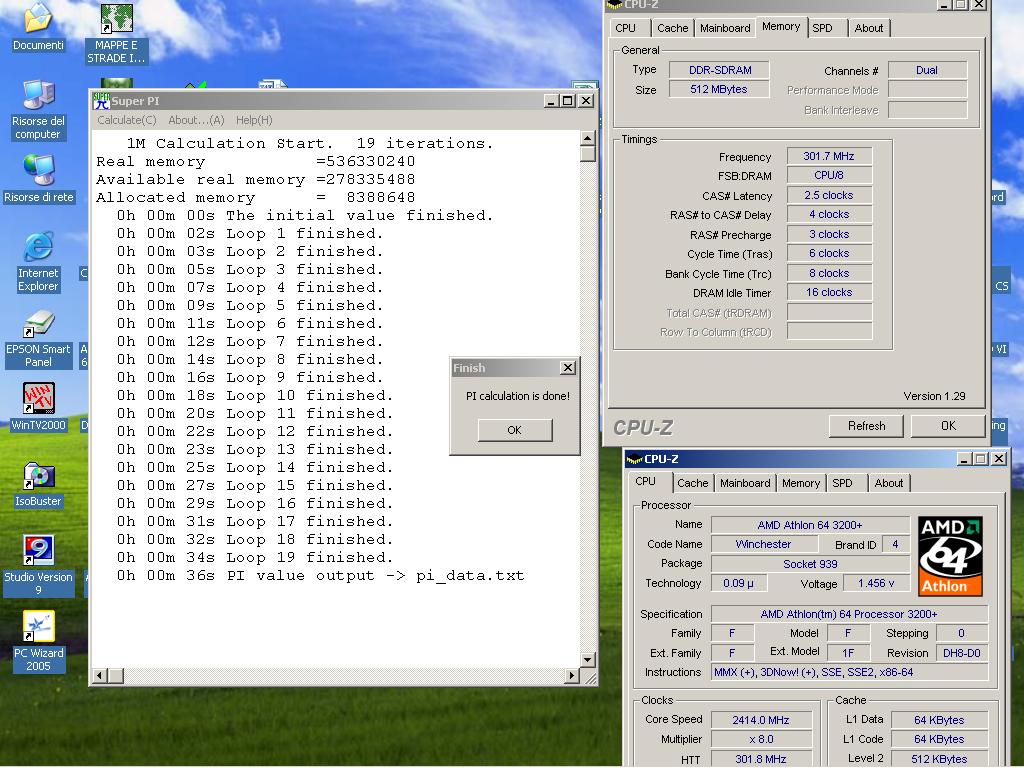Click the Channels # field showing Dual
This screenshot has height=768, width=1024.
click(927, 71)
